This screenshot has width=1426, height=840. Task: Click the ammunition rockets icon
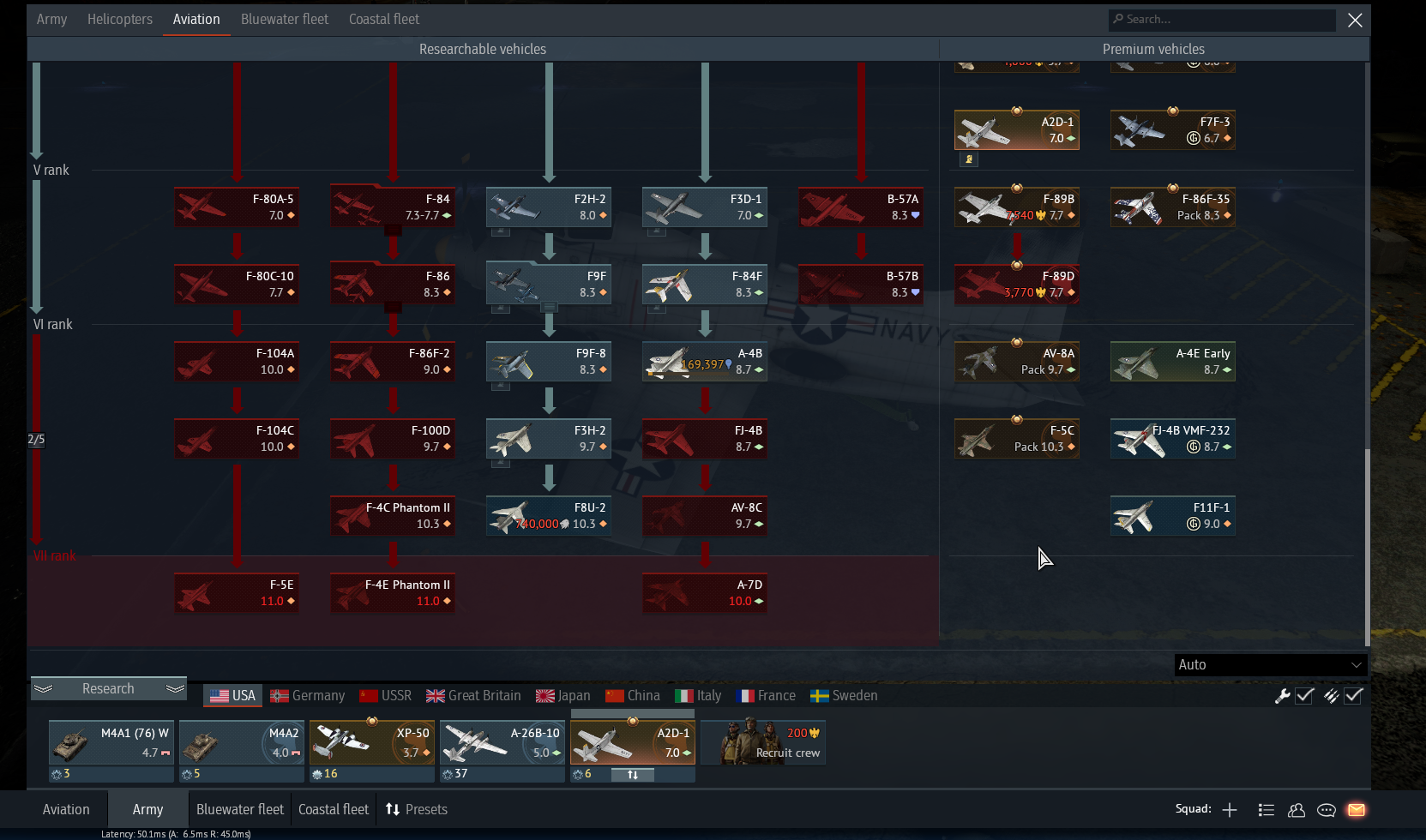pos(1331,696)
